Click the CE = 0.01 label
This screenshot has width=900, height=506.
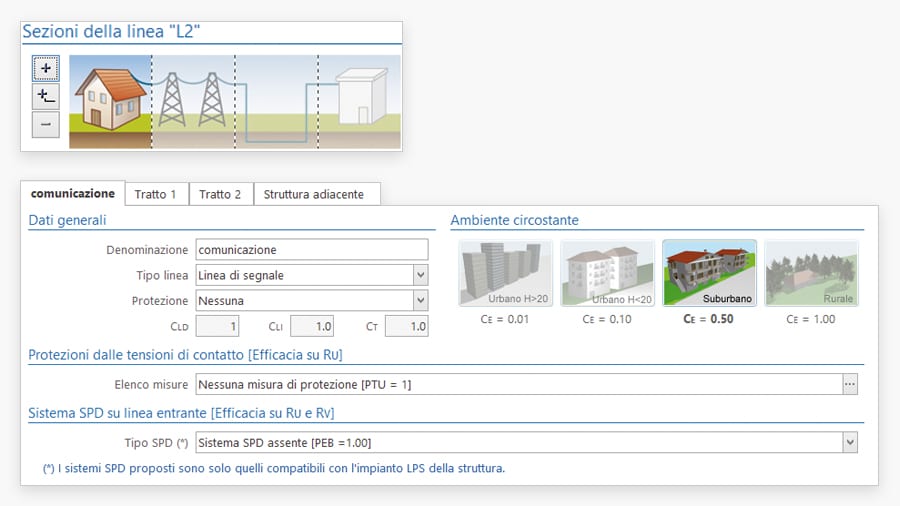click(x=505, y=319)
